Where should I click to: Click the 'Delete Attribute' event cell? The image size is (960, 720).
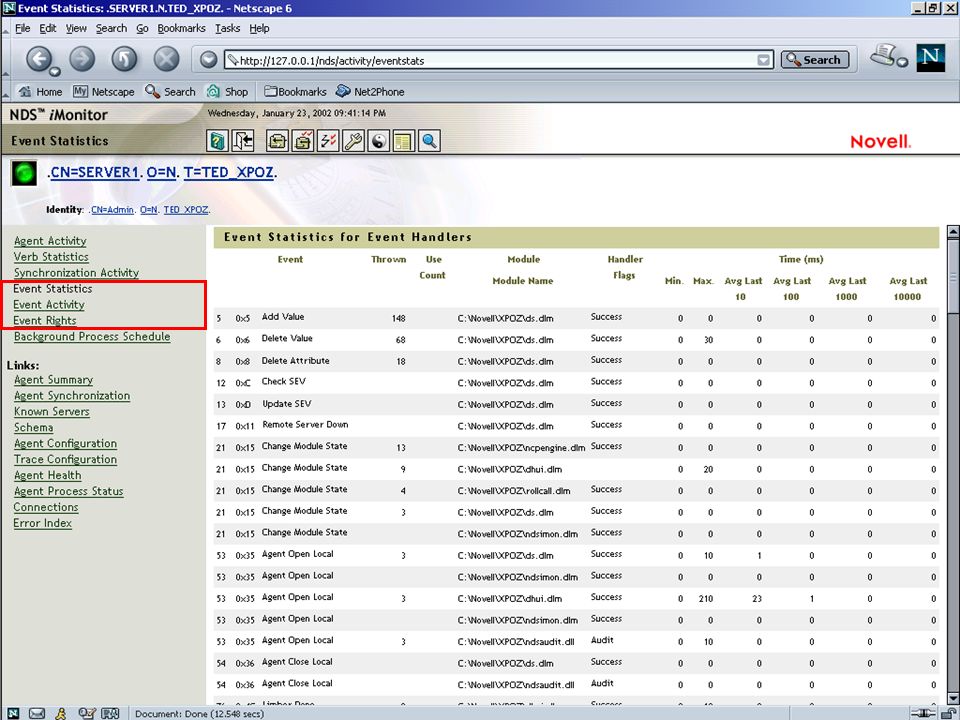point(296,361)
